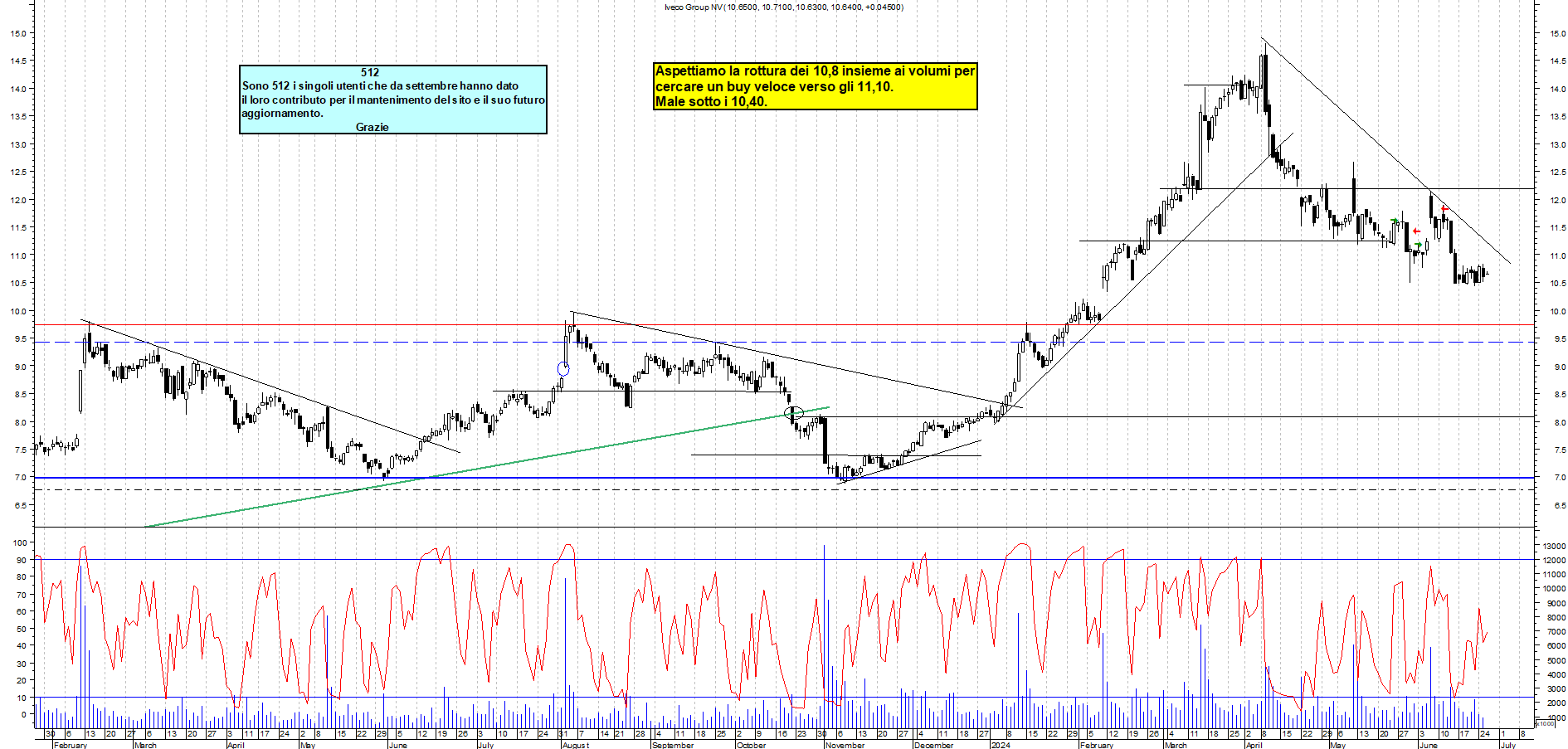Click the 'August' label on the time axis
Image resolution: width=1568 pixels, height=749 pixels.
pyautogui.click(x=575, y=745)
